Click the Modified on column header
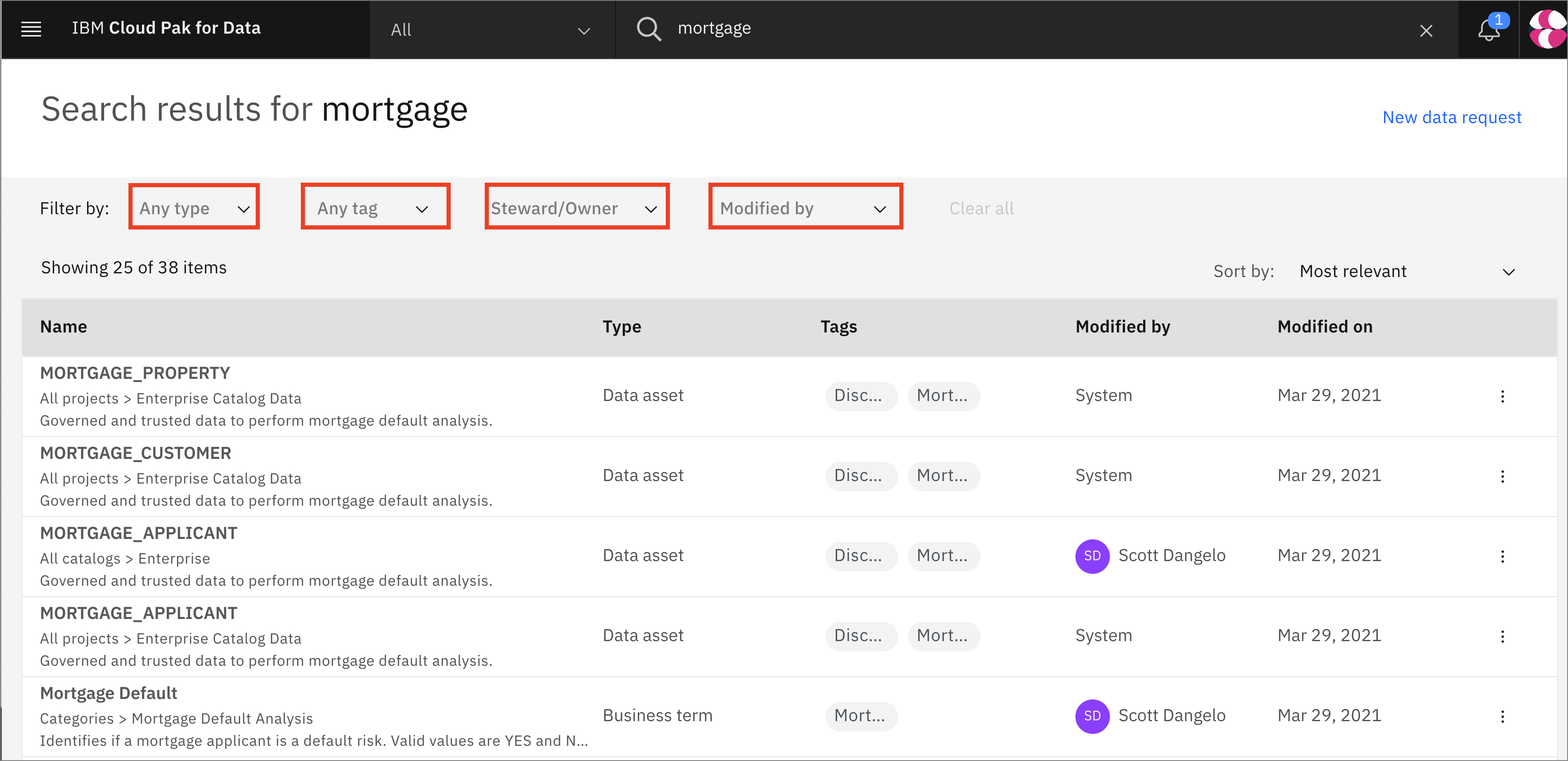 click(x=1325, y=327)
